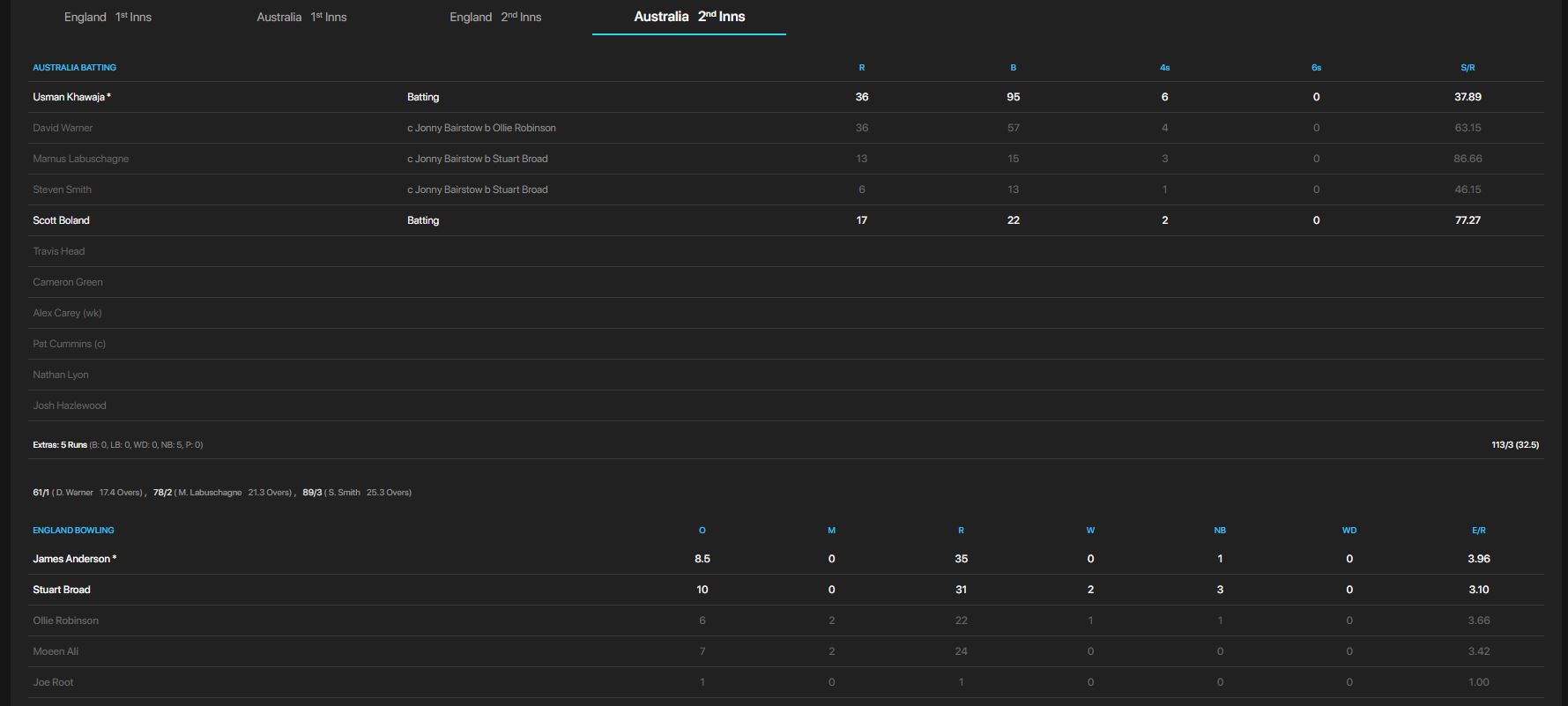Click Josh Hazlewood name

[x=70, y=405]
